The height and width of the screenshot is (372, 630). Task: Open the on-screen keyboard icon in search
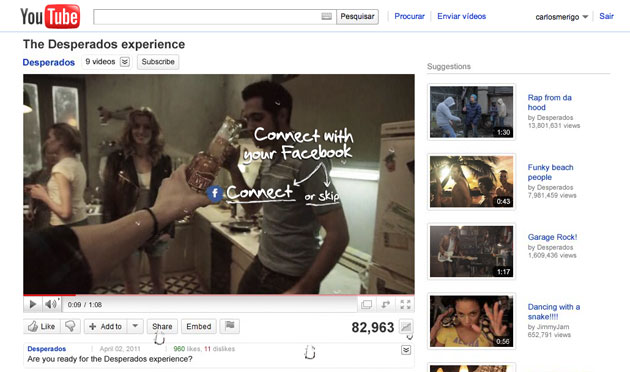tap(327, 16)
